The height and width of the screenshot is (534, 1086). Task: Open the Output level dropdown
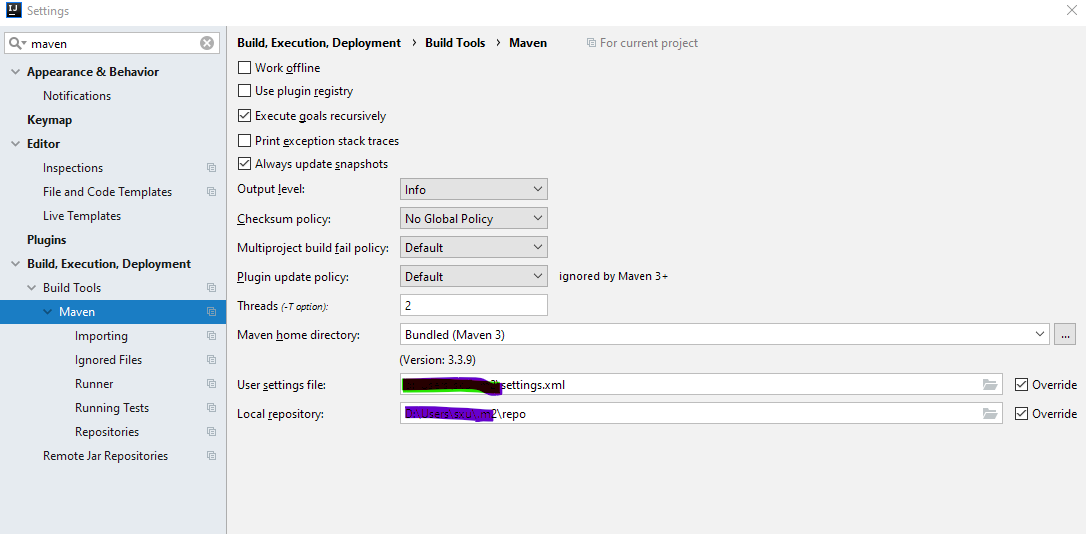click(474, 189)
